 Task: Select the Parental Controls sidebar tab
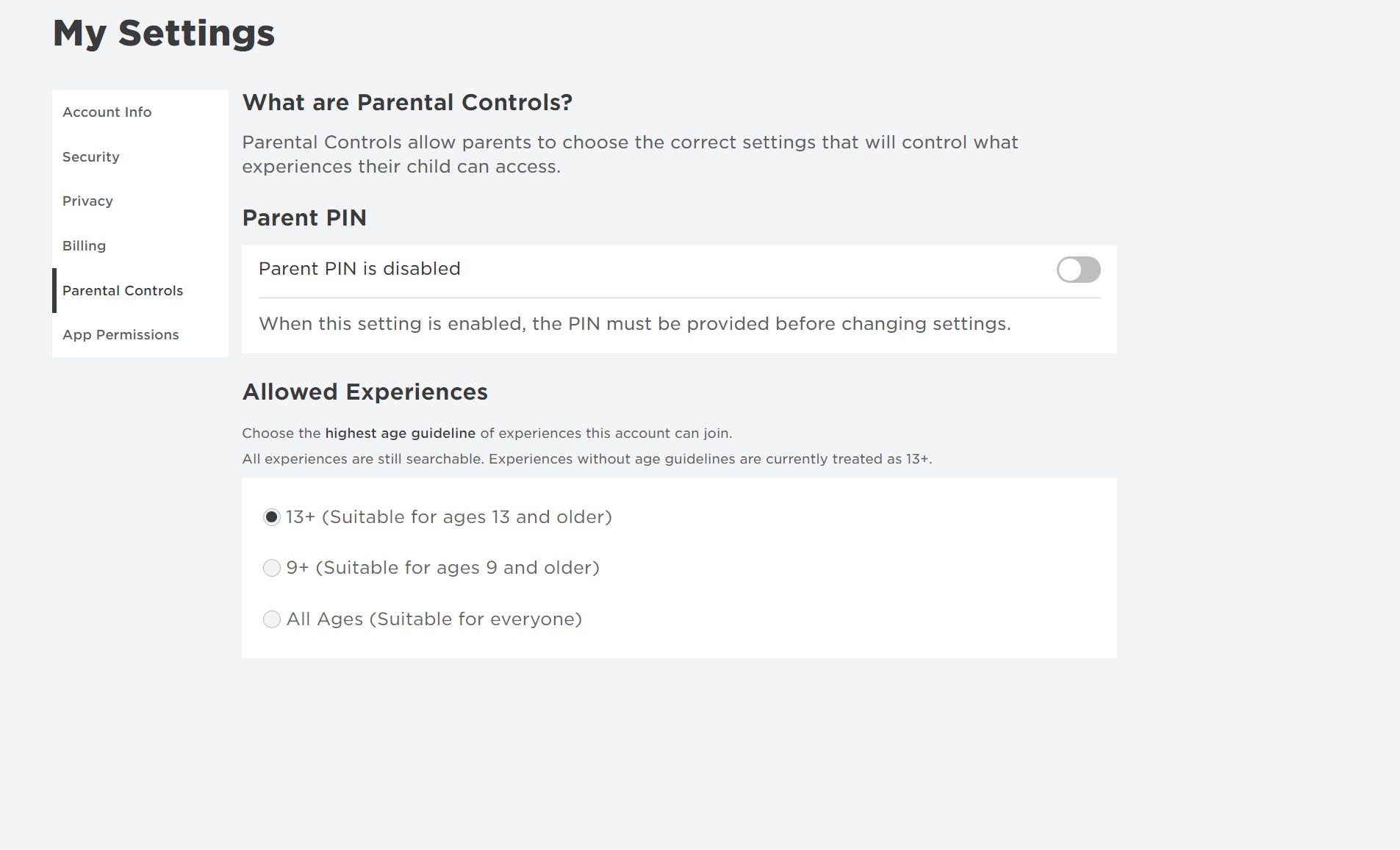[x=123, y=291]
